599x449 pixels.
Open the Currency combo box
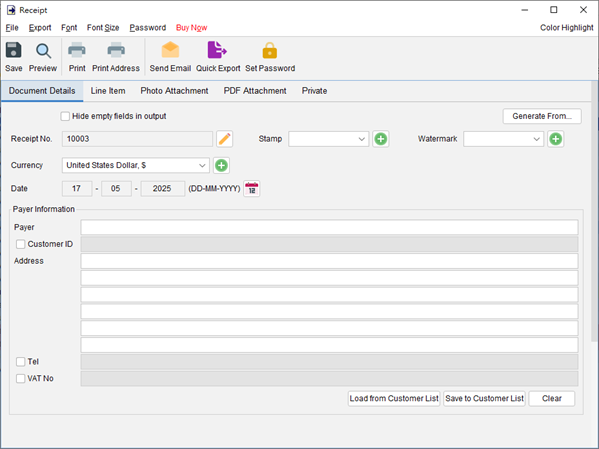click(136, 165)
